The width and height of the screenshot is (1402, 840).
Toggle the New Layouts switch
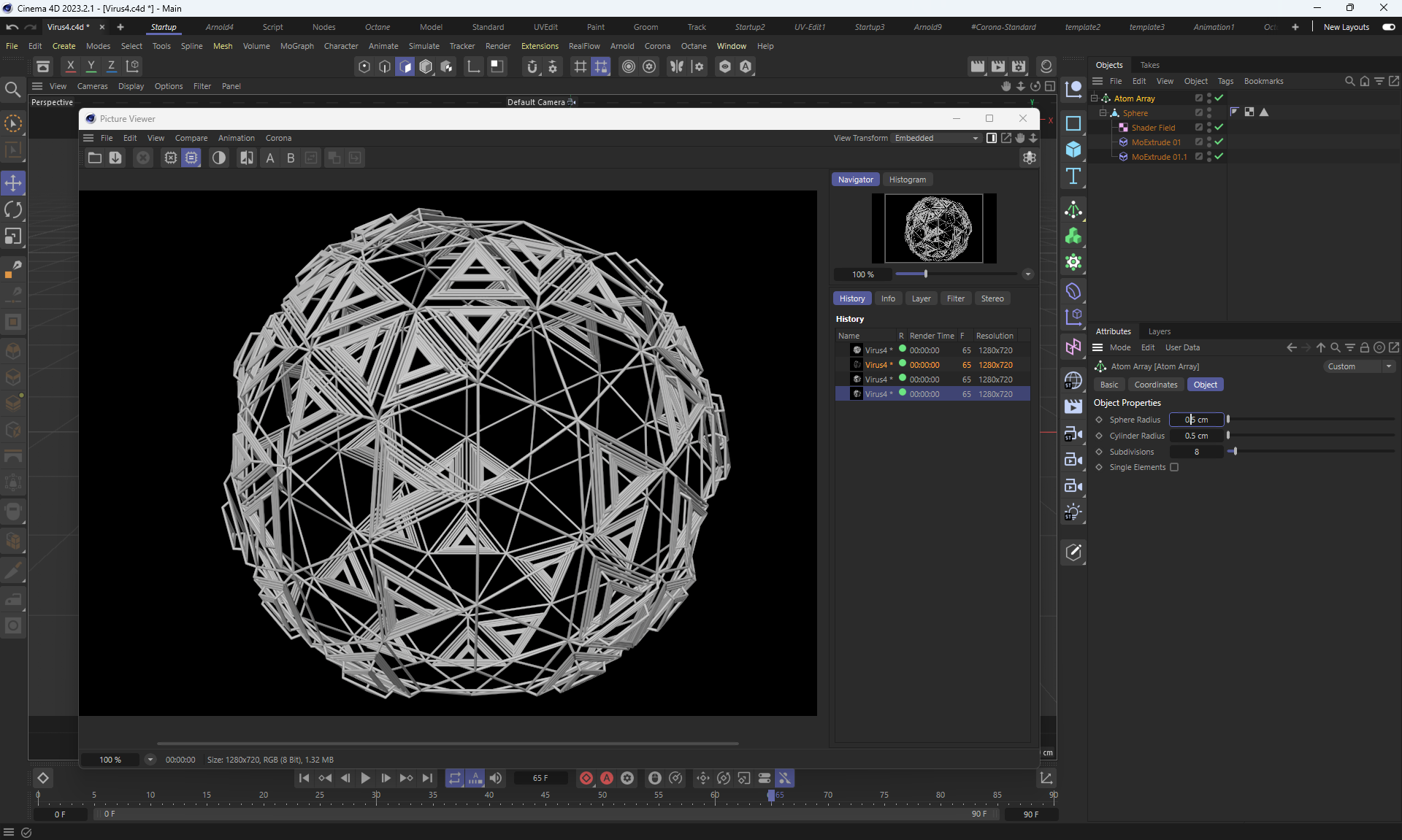(1388, 27)
